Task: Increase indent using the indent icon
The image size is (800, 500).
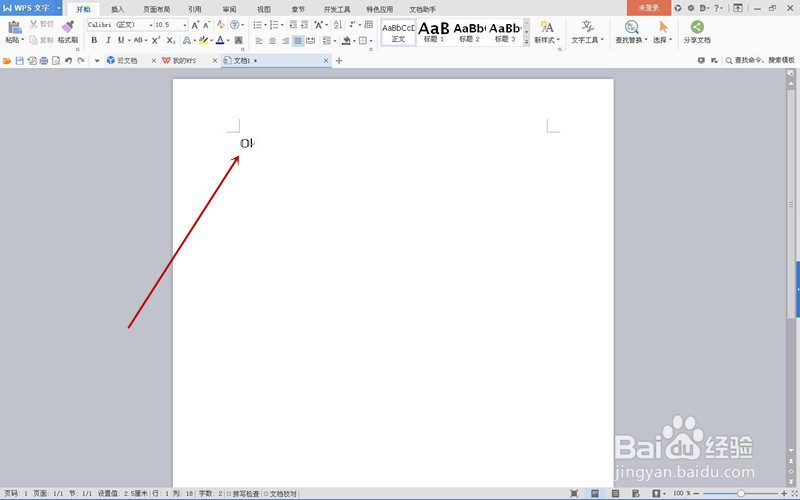Action: [x=305, y=24]
